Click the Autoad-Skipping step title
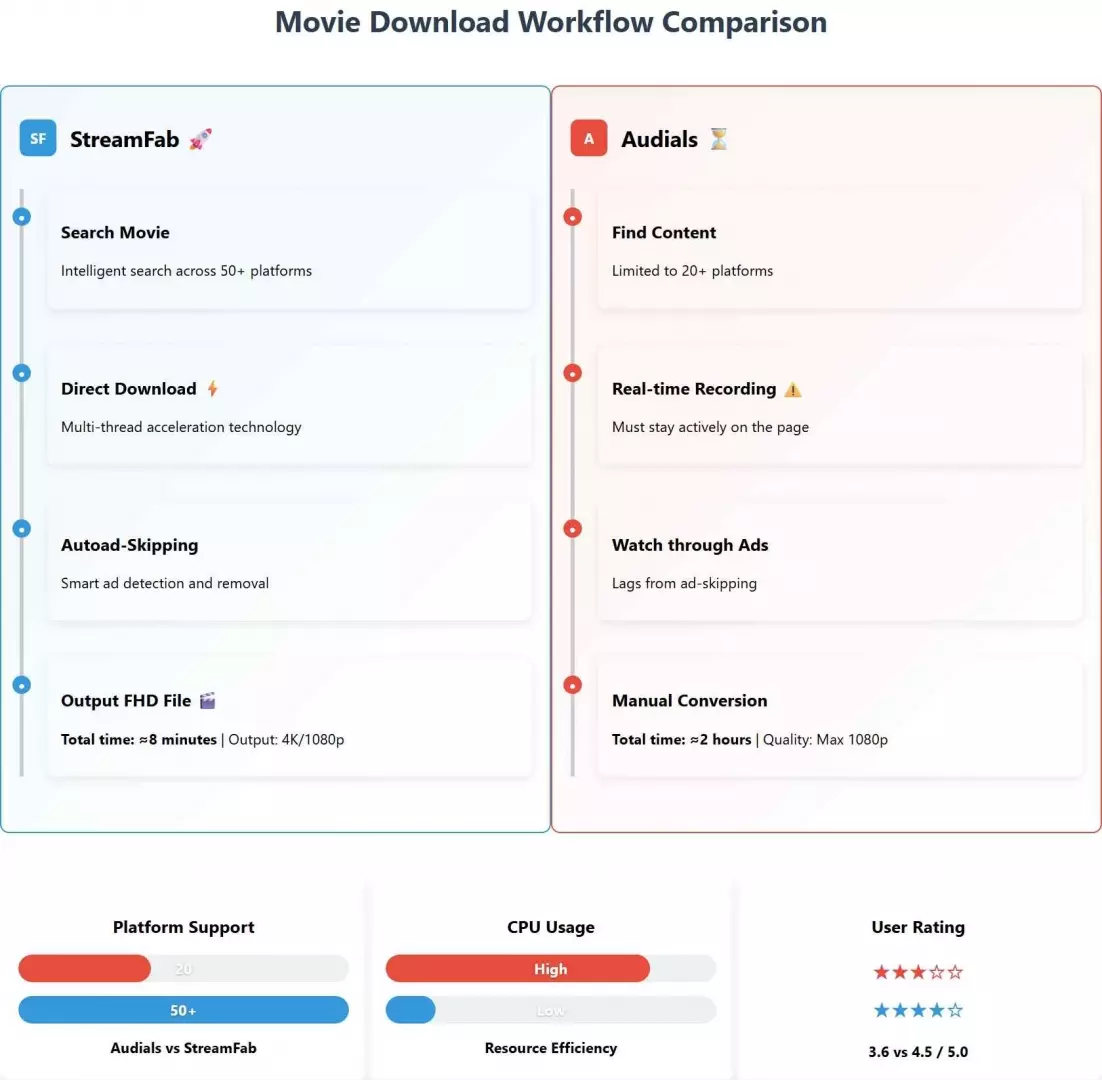 point(129,545)
